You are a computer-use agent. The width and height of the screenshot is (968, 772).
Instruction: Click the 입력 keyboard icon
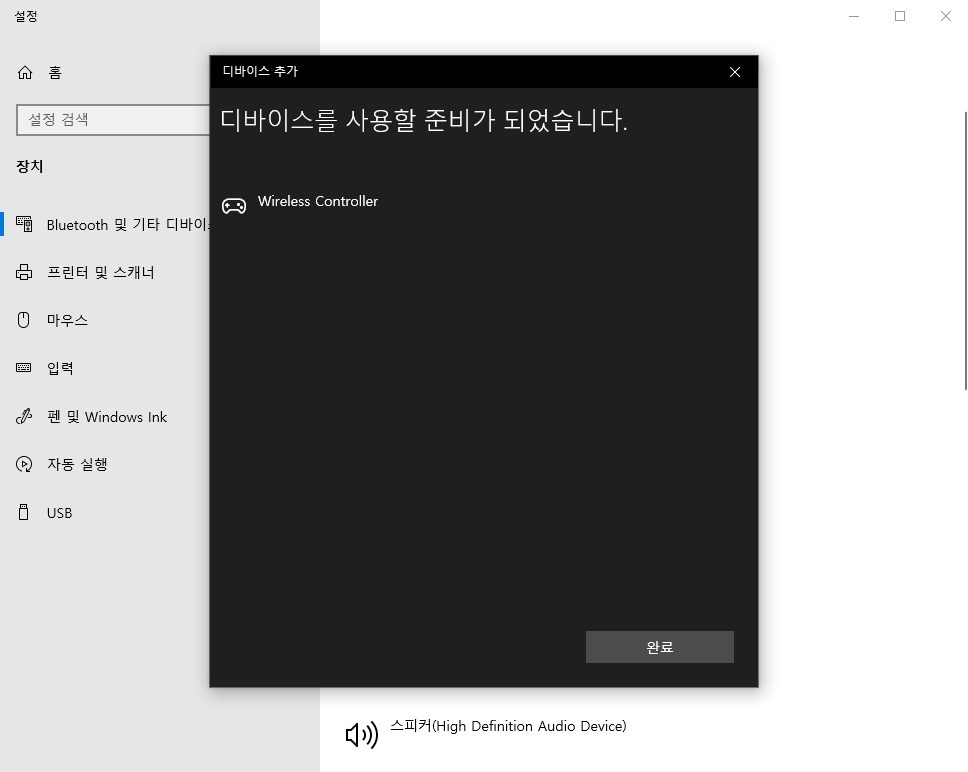pyautogui.click(x=24, y=368)
